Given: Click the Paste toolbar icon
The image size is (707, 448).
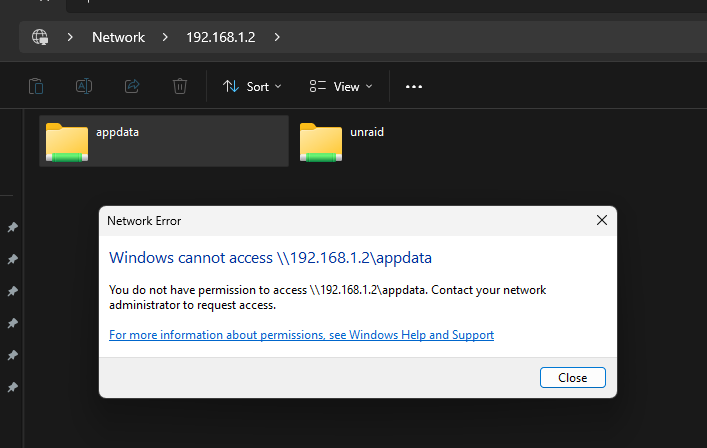Looking at the screenshot, I should coord(36,86).
